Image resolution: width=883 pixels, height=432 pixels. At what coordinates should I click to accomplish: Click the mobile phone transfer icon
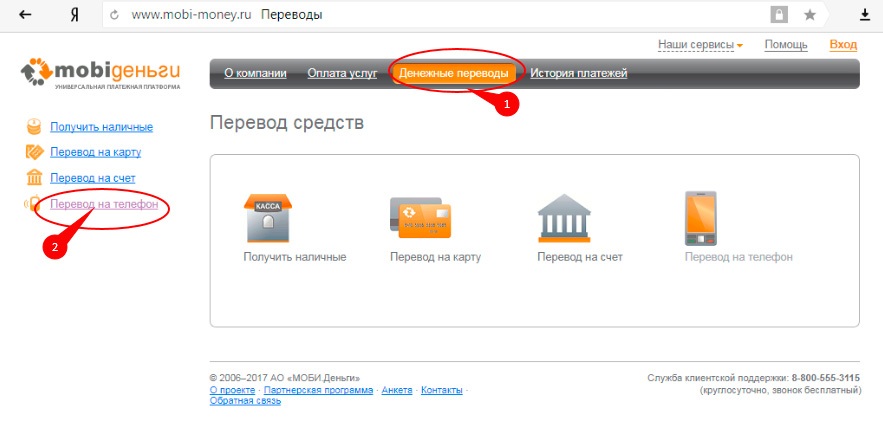(x=699, y=218)
